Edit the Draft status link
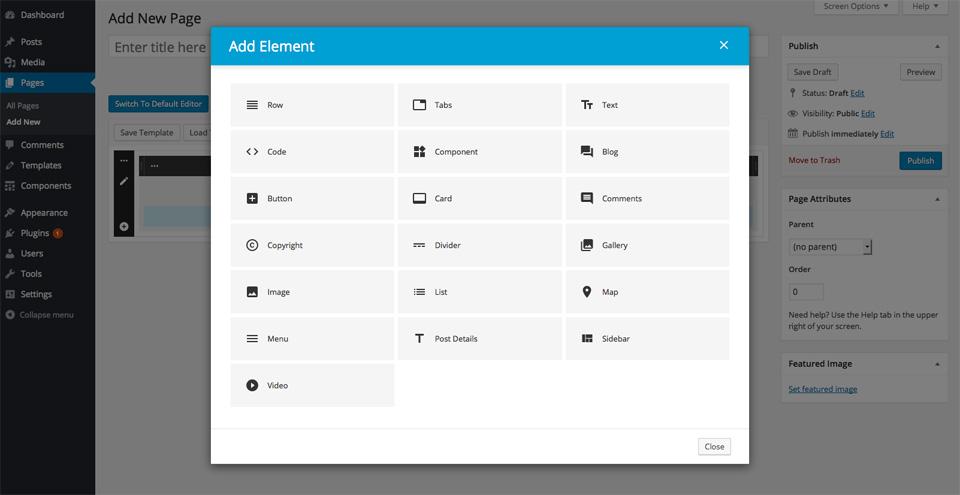 (x=857, y=93)
